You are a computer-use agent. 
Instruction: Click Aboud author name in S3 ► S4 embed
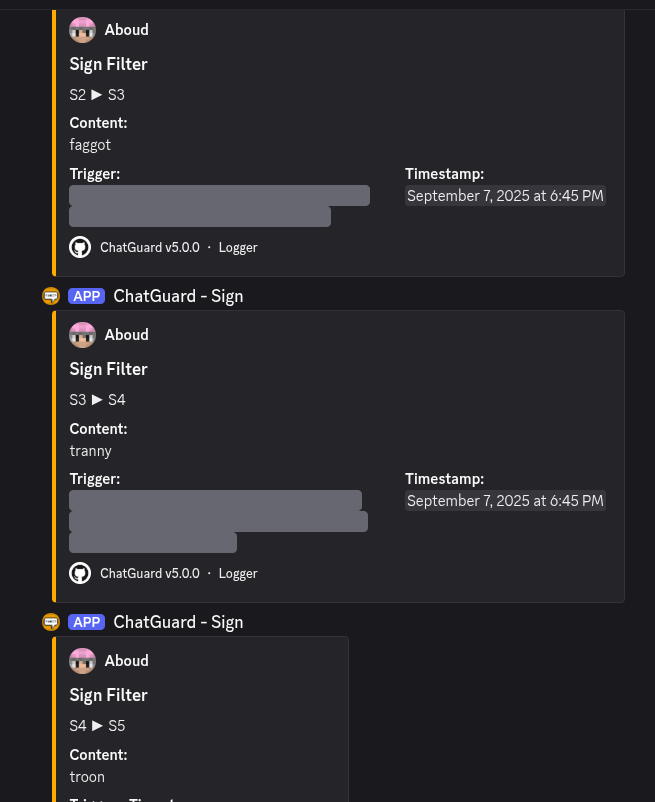pyautogui.click(x=127, y=335)
